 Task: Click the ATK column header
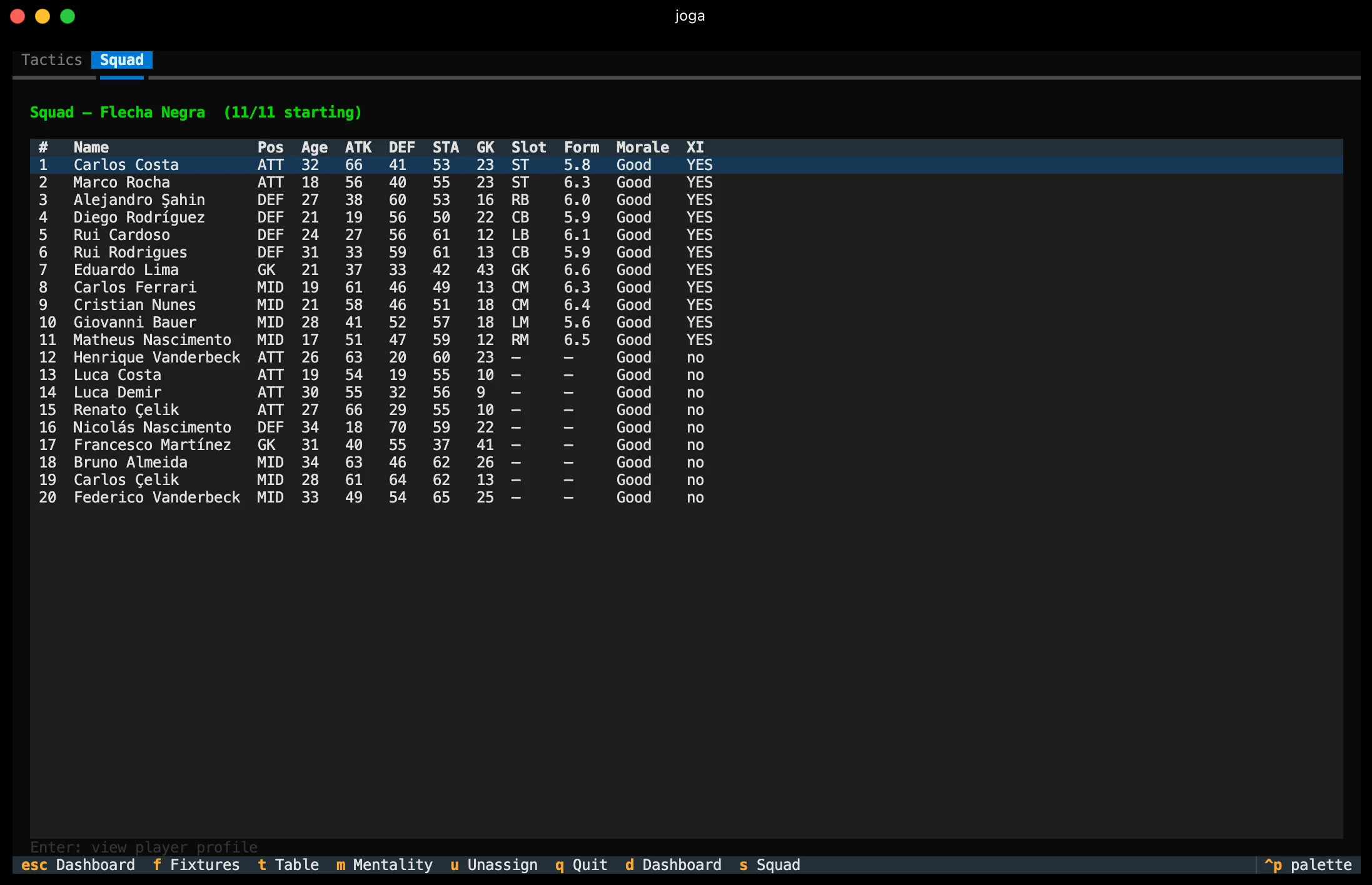click(x=358, y=147)
